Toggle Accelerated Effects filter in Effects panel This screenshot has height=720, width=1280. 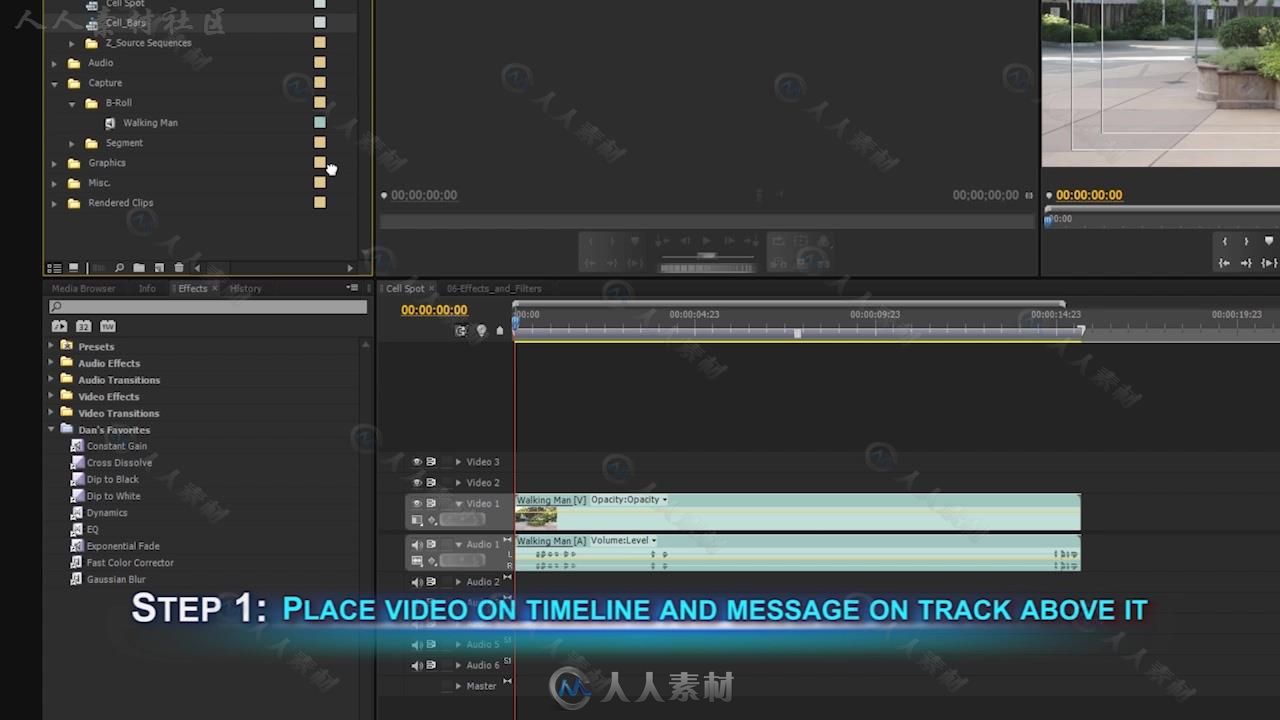pos(59,326)
